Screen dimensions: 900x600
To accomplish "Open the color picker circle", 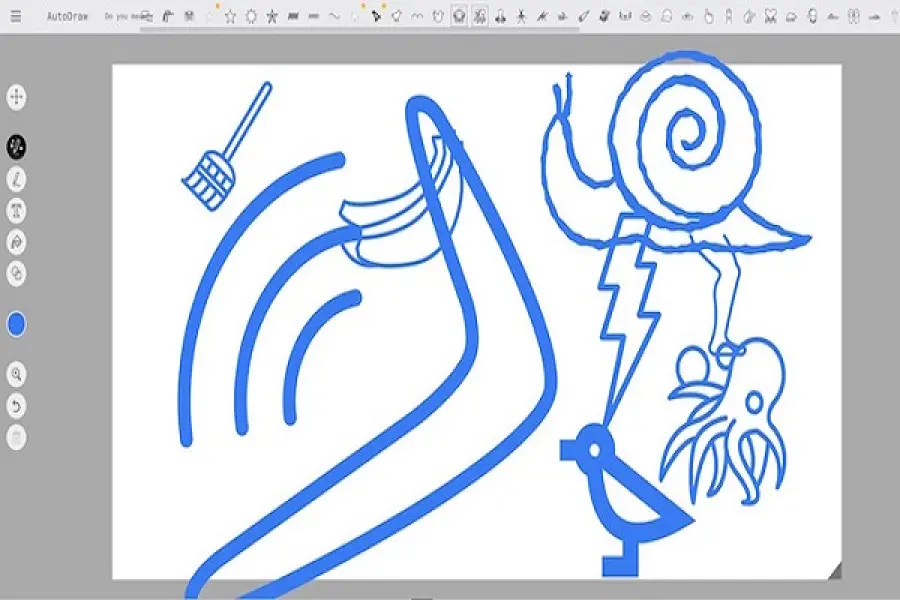I will [x=18, y=322].
